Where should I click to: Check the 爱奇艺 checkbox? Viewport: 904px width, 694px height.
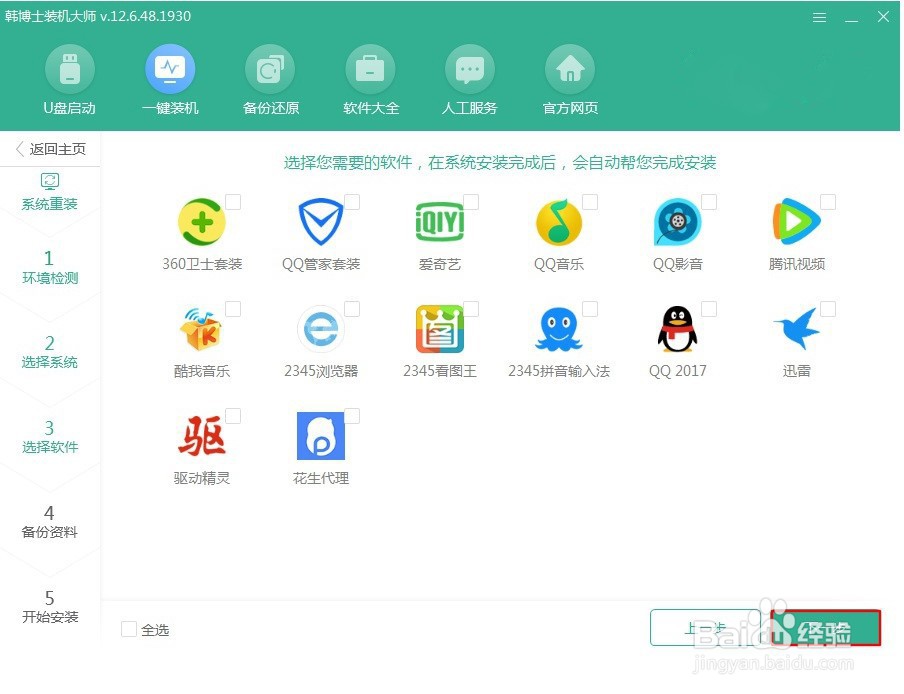pyautogui.click(x=471, y=202)
